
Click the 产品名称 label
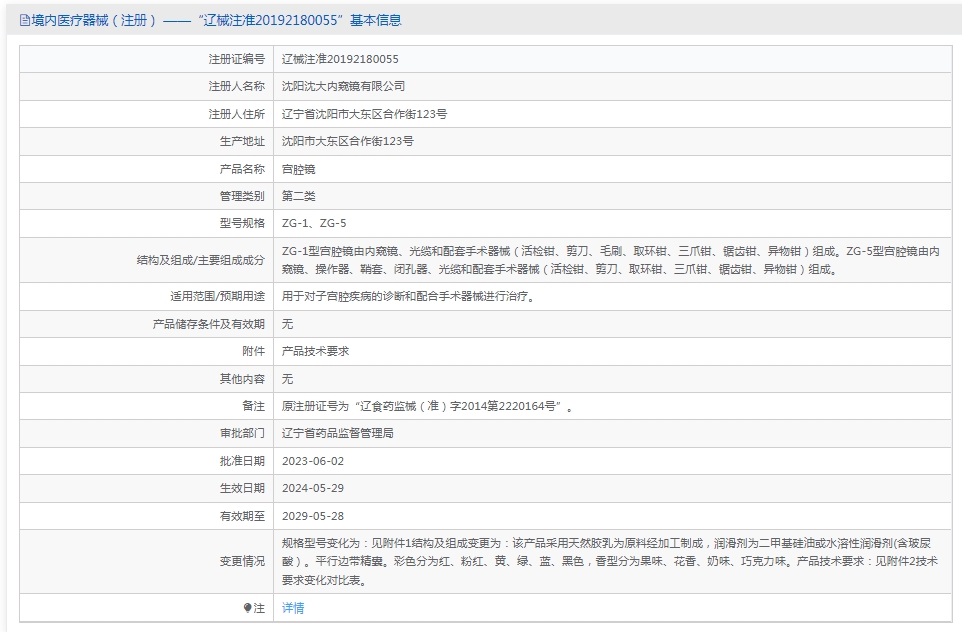coord(242,169)
